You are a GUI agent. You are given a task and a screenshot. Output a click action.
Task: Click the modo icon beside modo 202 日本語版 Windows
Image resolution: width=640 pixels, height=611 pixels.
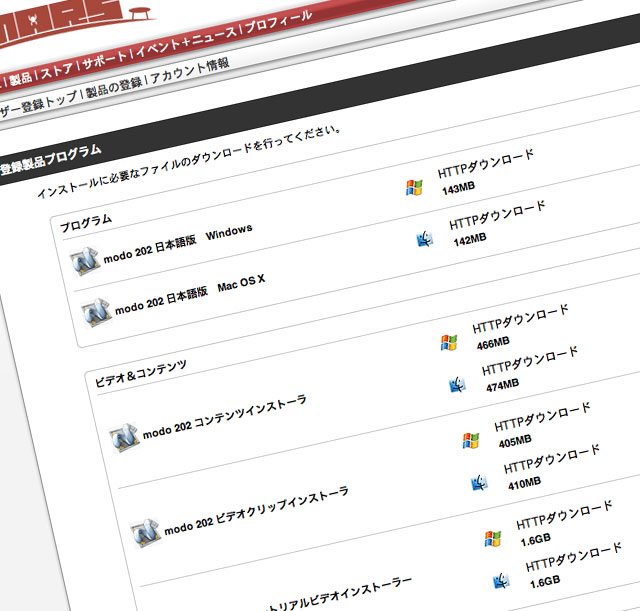pyautogui.click(x=84, y=261)
